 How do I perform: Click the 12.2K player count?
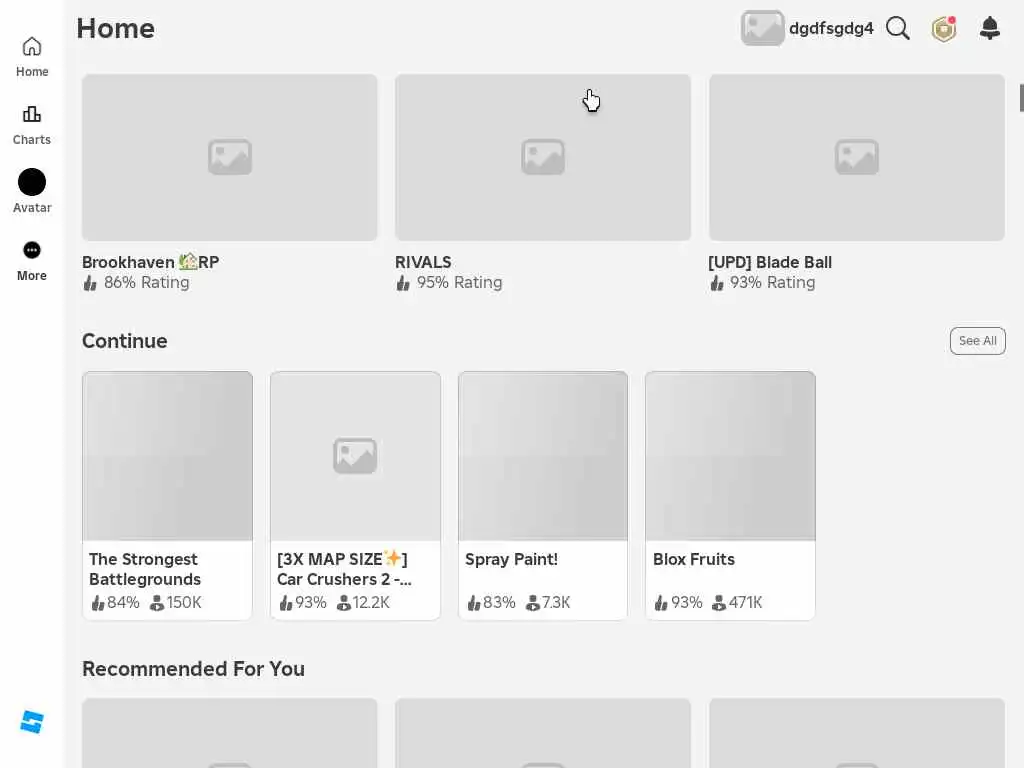point(363,603)
